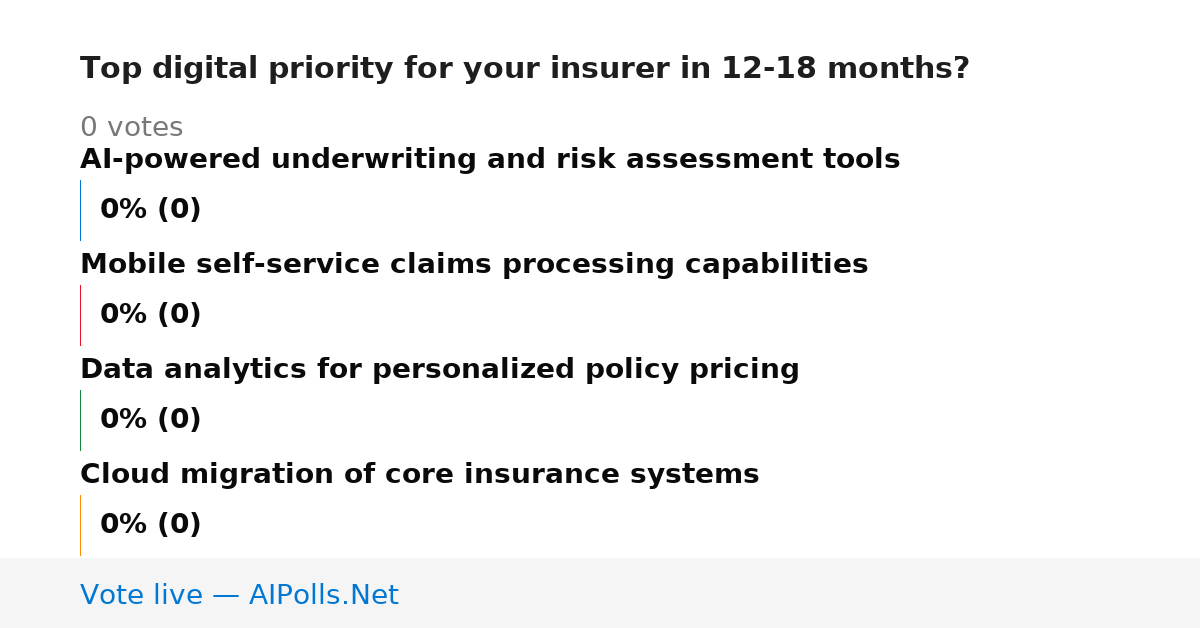Pick Data analytics for personalized policy pricing
The image size is (1200, 628).
click(440, 370)
